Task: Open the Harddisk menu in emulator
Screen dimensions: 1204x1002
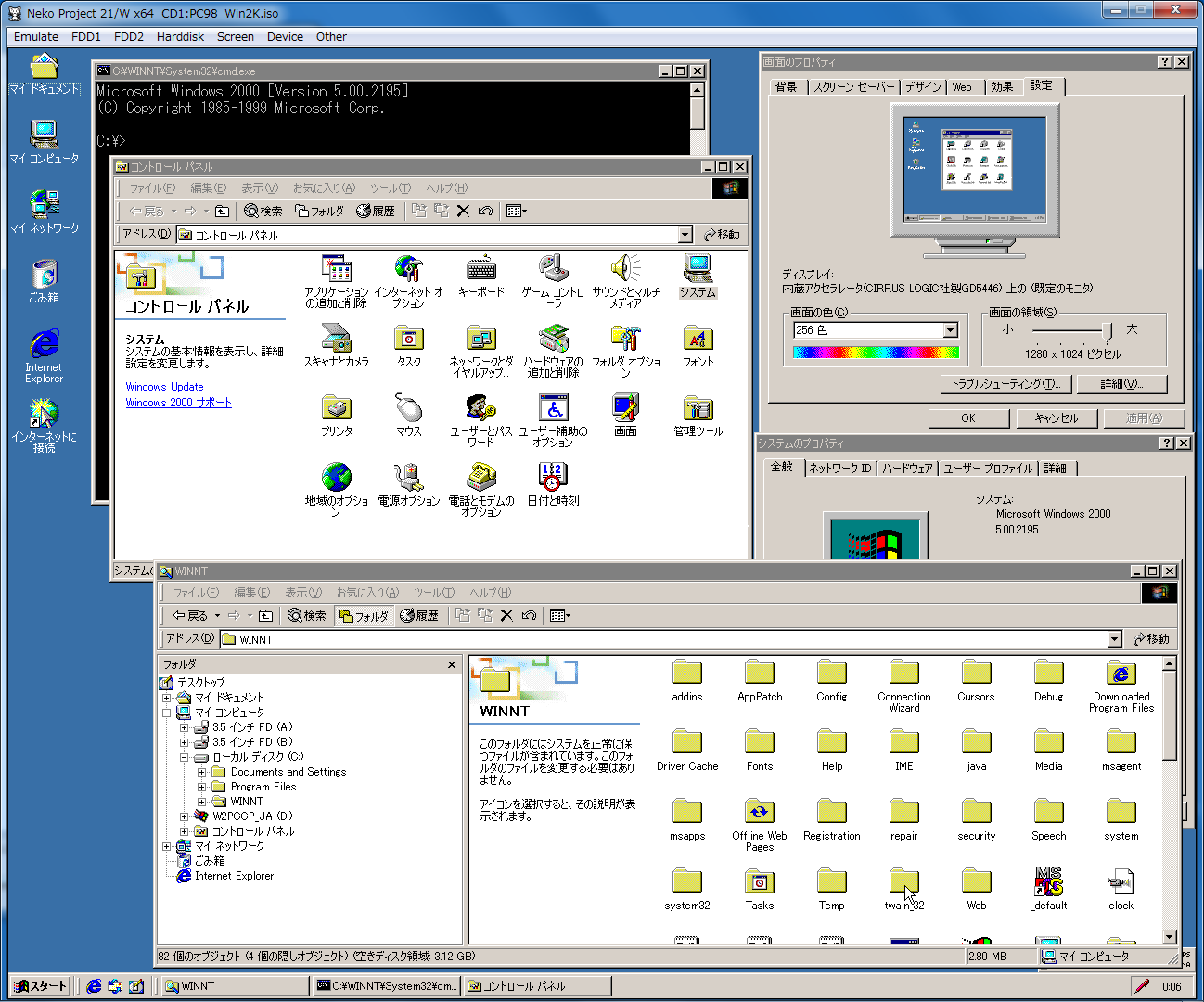Action: (x=180, y=37)
